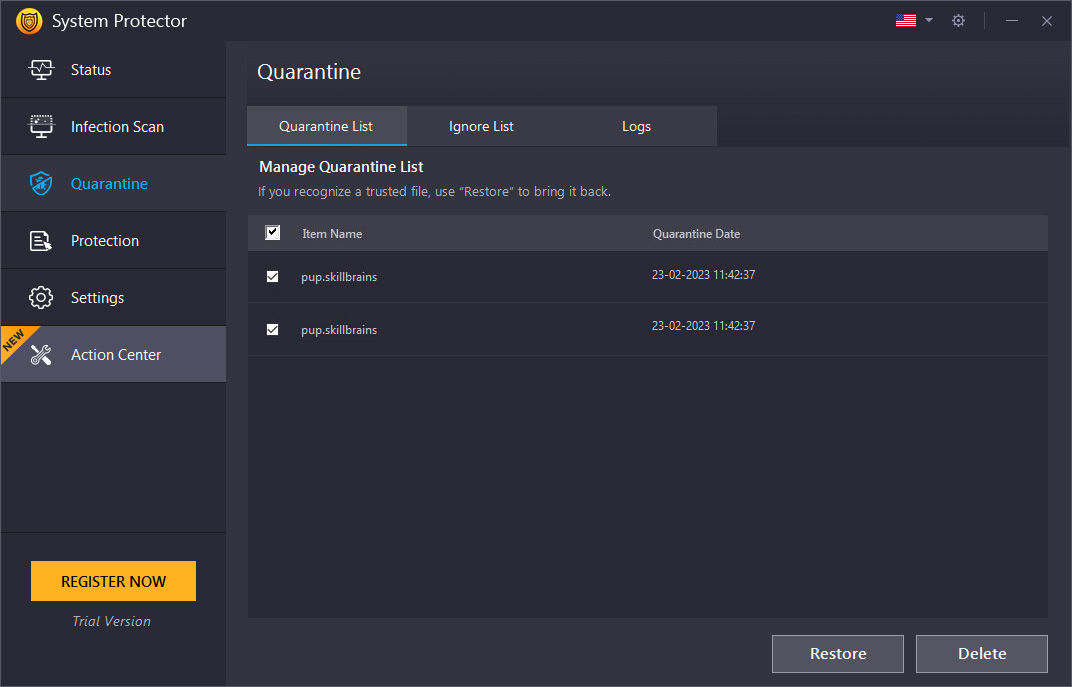
Task: Click the REGISTER NOW button
Action: (x=113, y=581)
